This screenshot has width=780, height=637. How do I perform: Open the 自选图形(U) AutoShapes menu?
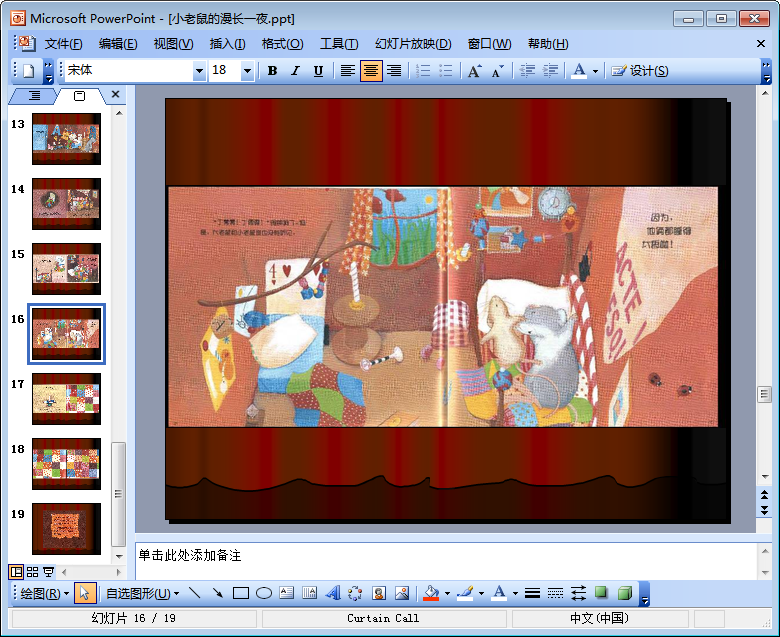142,593
